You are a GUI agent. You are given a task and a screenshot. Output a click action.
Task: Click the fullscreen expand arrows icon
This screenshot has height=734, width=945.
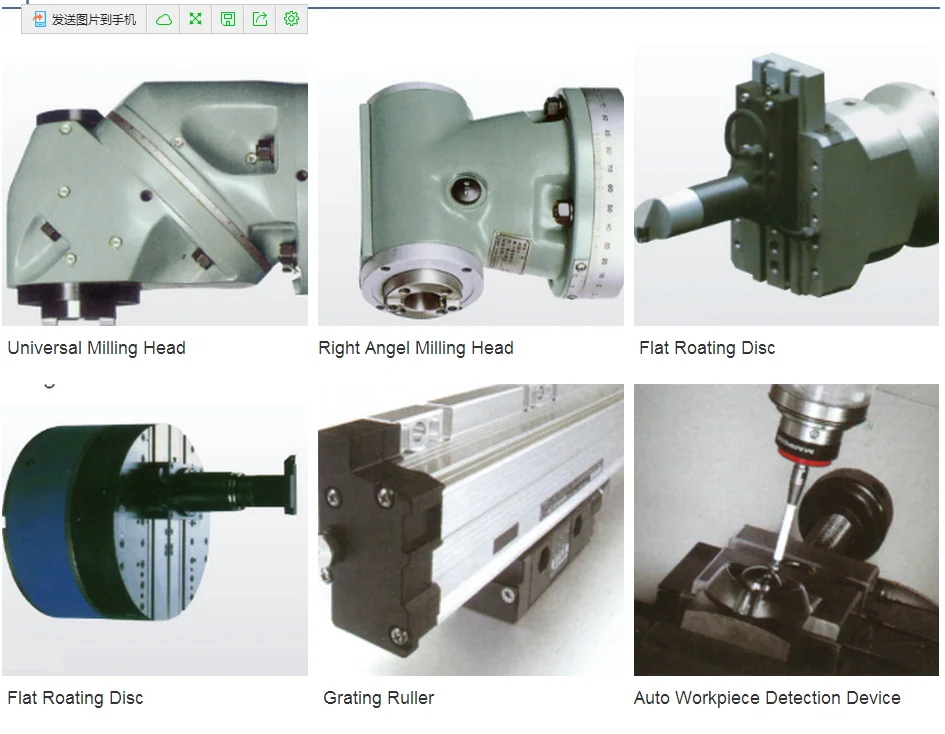[195, 19]
